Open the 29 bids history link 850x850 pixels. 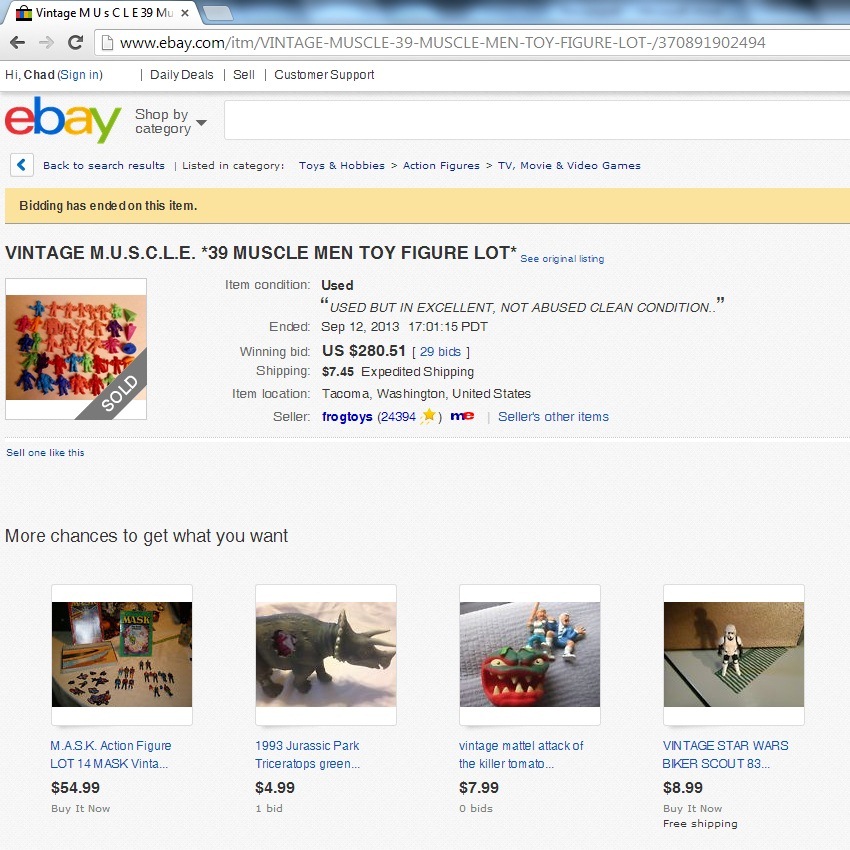(440, 352)
